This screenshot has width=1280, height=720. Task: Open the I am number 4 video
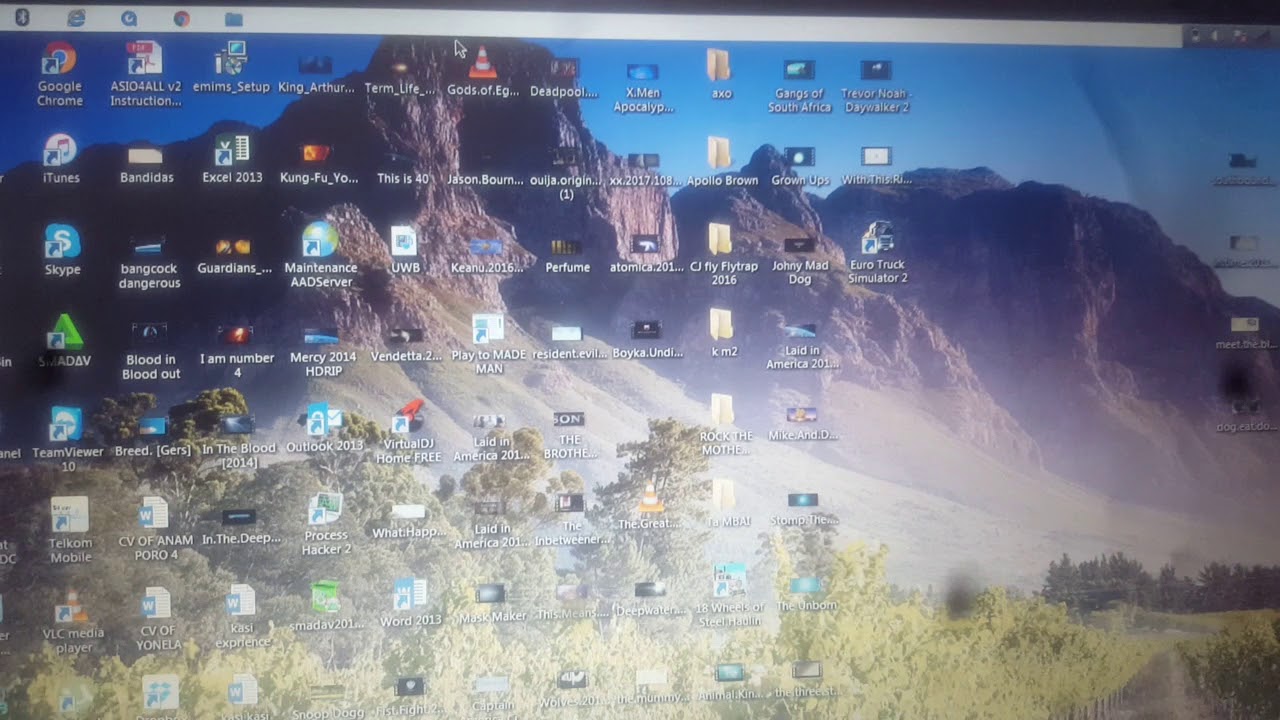pyautogui.click(x=237, y=352)
